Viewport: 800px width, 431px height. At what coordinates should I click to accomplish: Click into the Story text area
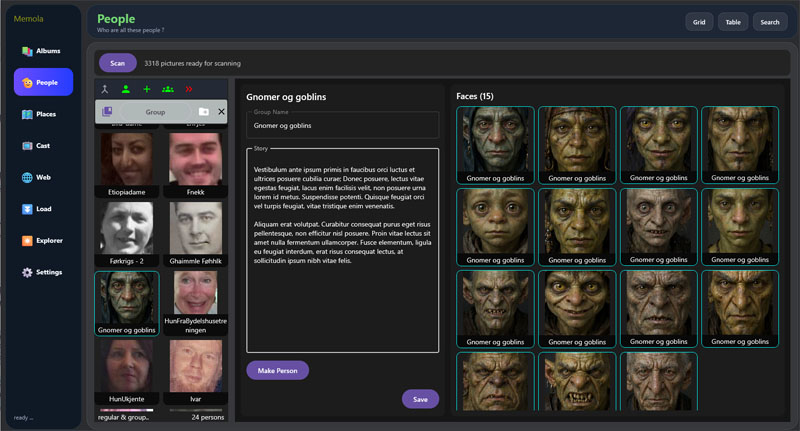[x=342, y=250]
